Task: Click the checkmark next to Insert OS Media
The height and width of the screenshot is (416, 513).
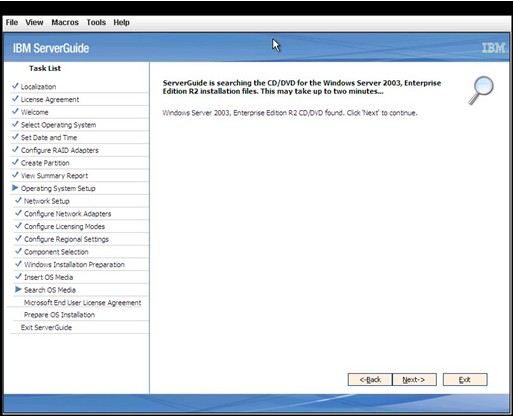Action: click(18, 277)
